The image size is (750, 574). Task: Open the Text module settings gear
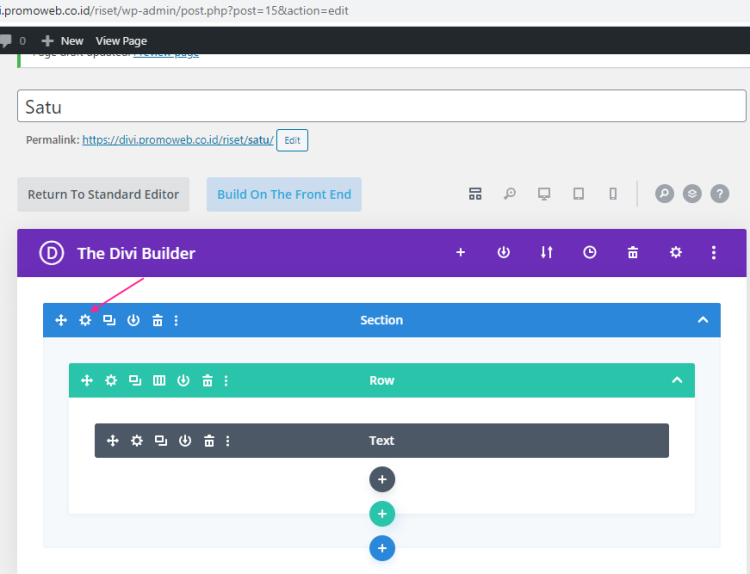point(137,441)
